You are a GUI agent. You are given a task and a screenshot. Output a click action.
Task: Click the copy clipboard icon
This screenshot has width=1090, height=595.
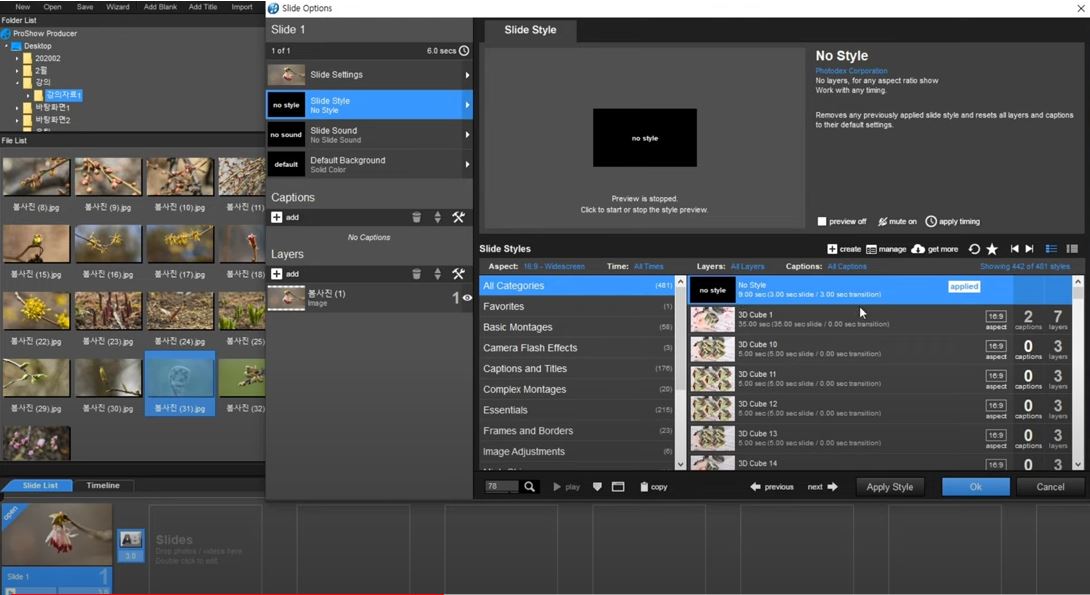pos(644,487)
